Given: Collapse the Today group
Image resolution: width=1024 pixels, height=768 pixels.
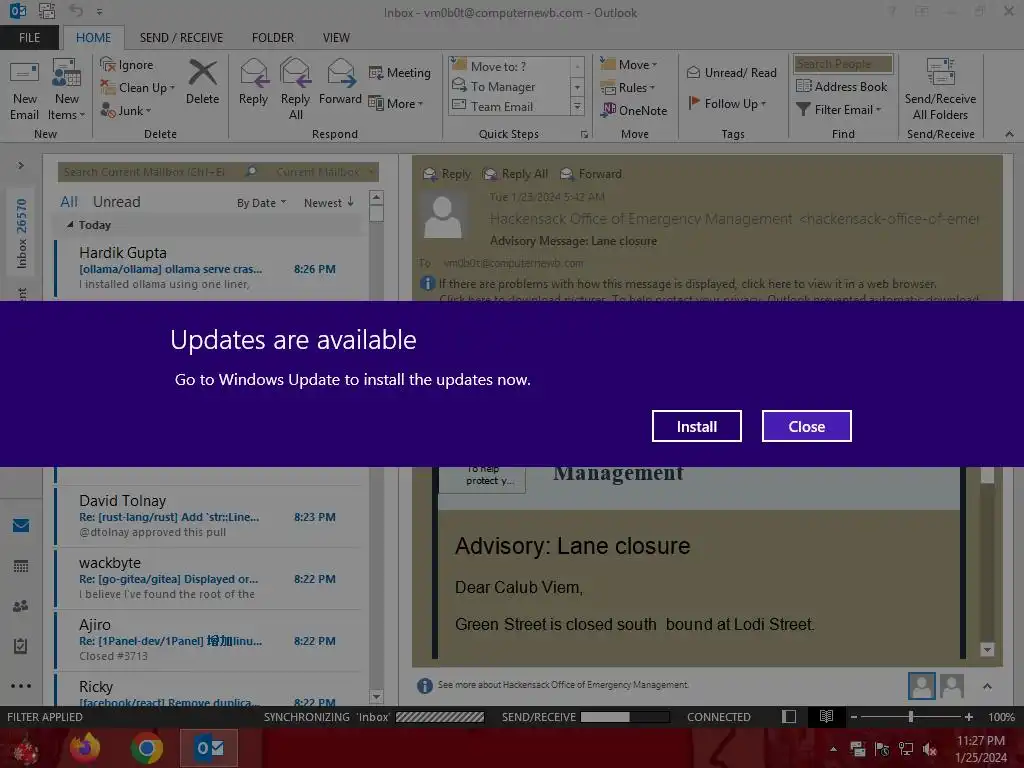Looking at the screenshot, I should pos(70,225).
